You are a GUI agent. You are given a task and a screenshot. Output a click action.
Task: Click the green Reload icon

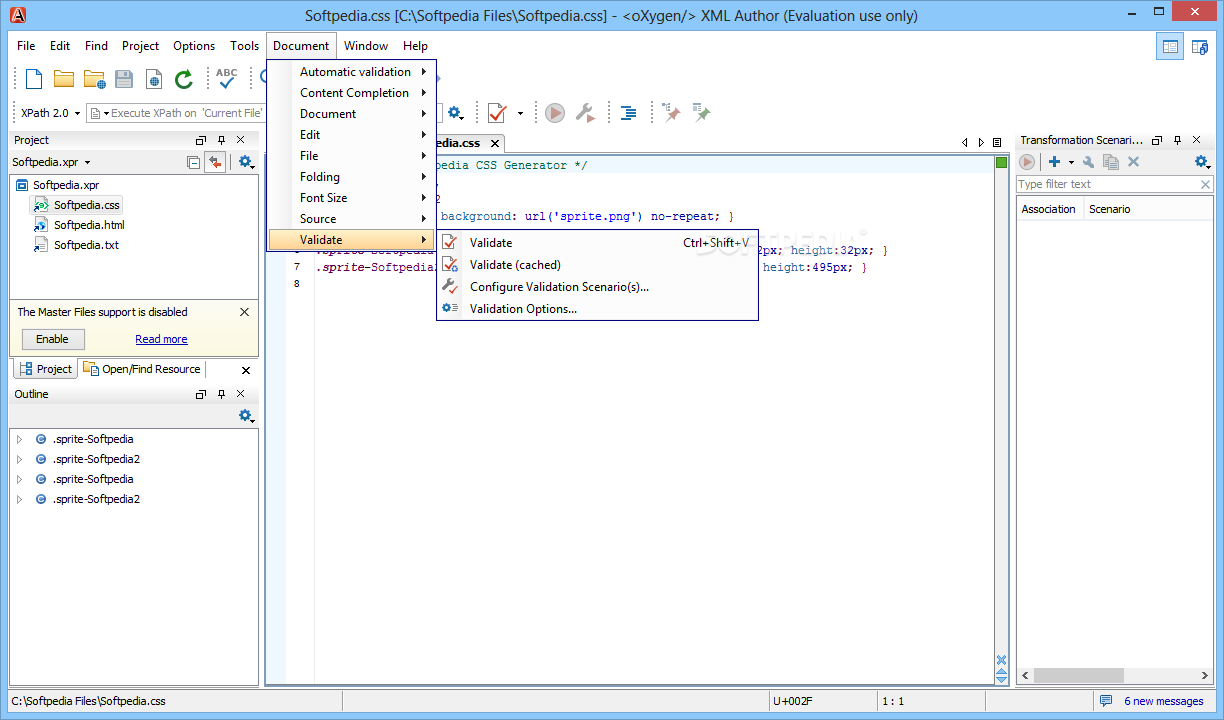pyautogui.click(x=184, y=79)
